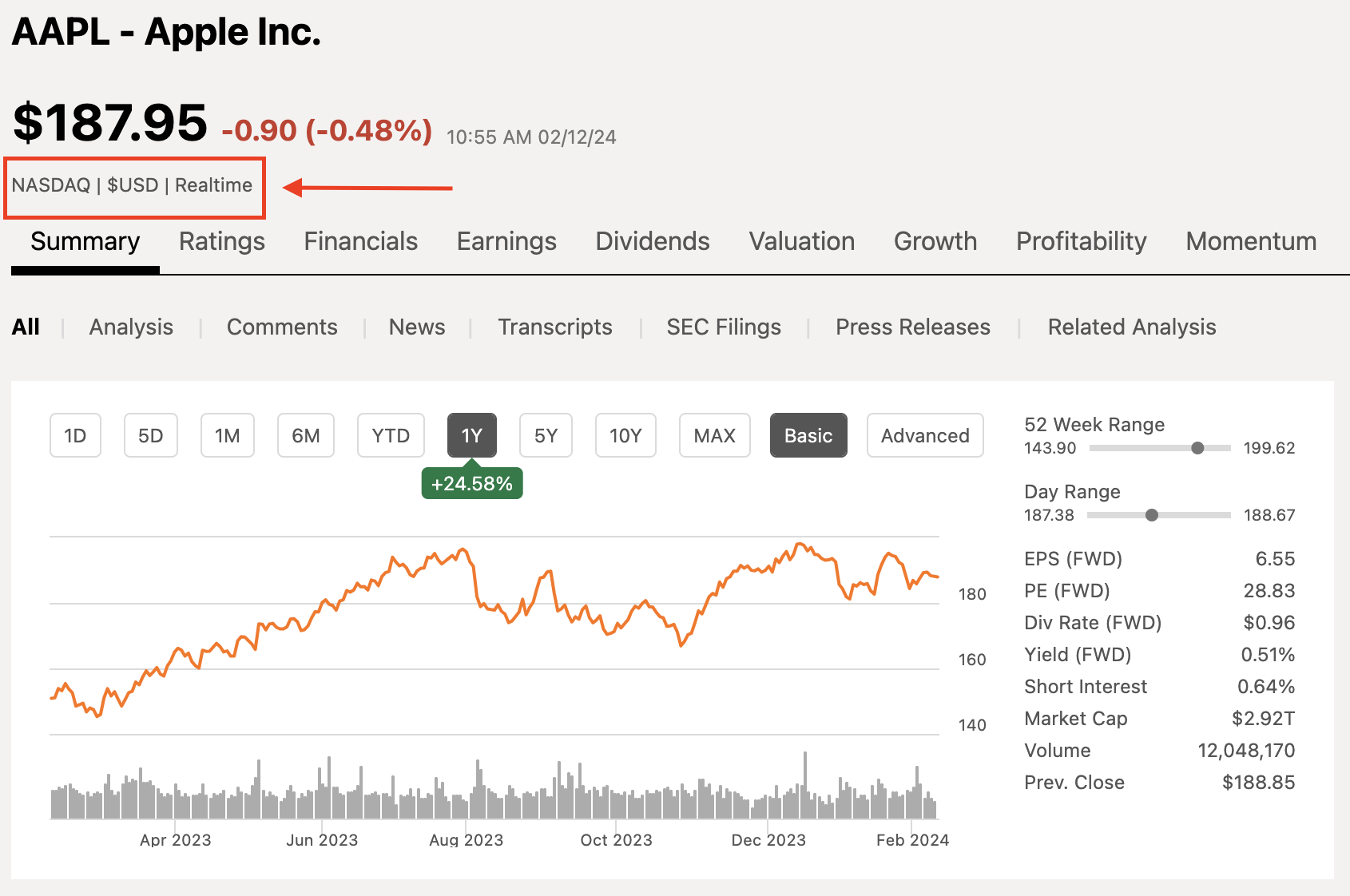Open the Transcripts section
Image resolution: width=1350 pixels, height=896 pixels.
point(555,327)
